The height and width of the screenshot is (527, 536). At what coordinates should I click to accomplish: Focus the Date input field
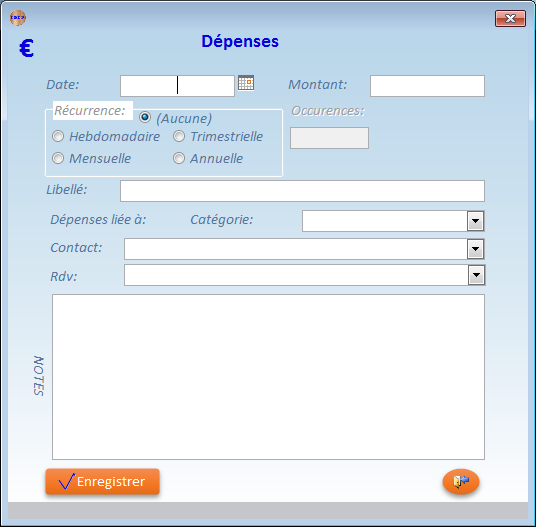[x=177, y=86]
